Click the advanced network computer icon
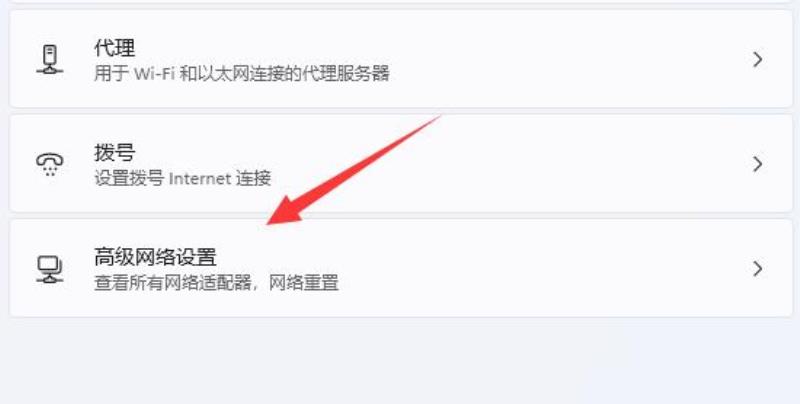This screenshot has height=404, width=800. point(49,269)
